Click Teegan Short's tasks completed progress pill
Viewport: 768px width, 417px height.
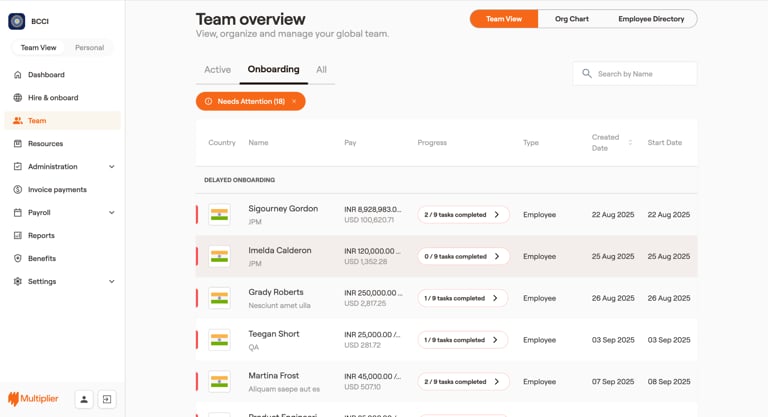(462, 340)
